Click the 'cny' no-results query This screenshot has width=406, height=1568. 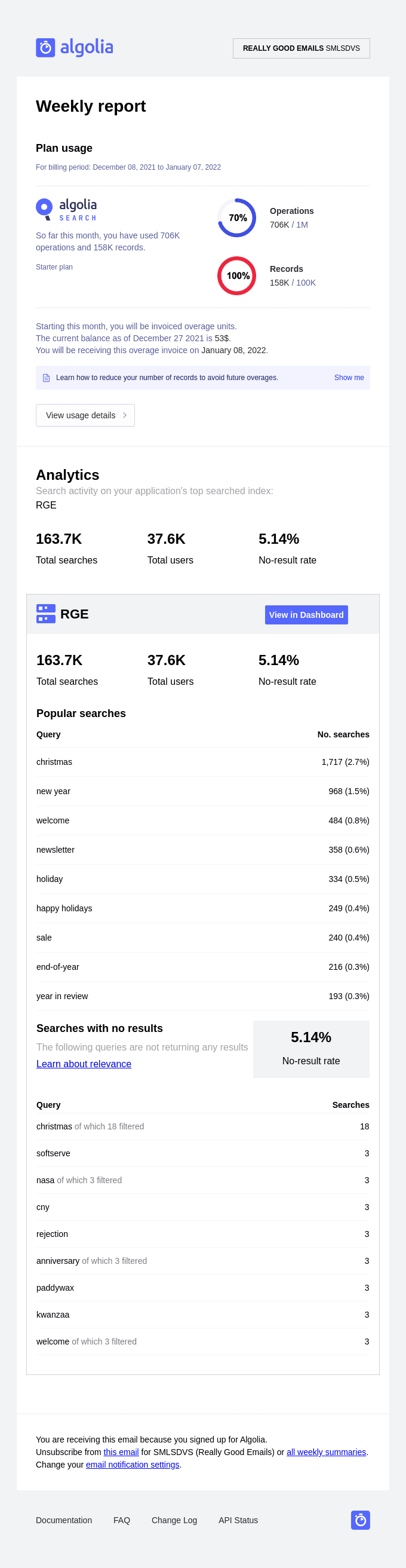pos(42,1208)
